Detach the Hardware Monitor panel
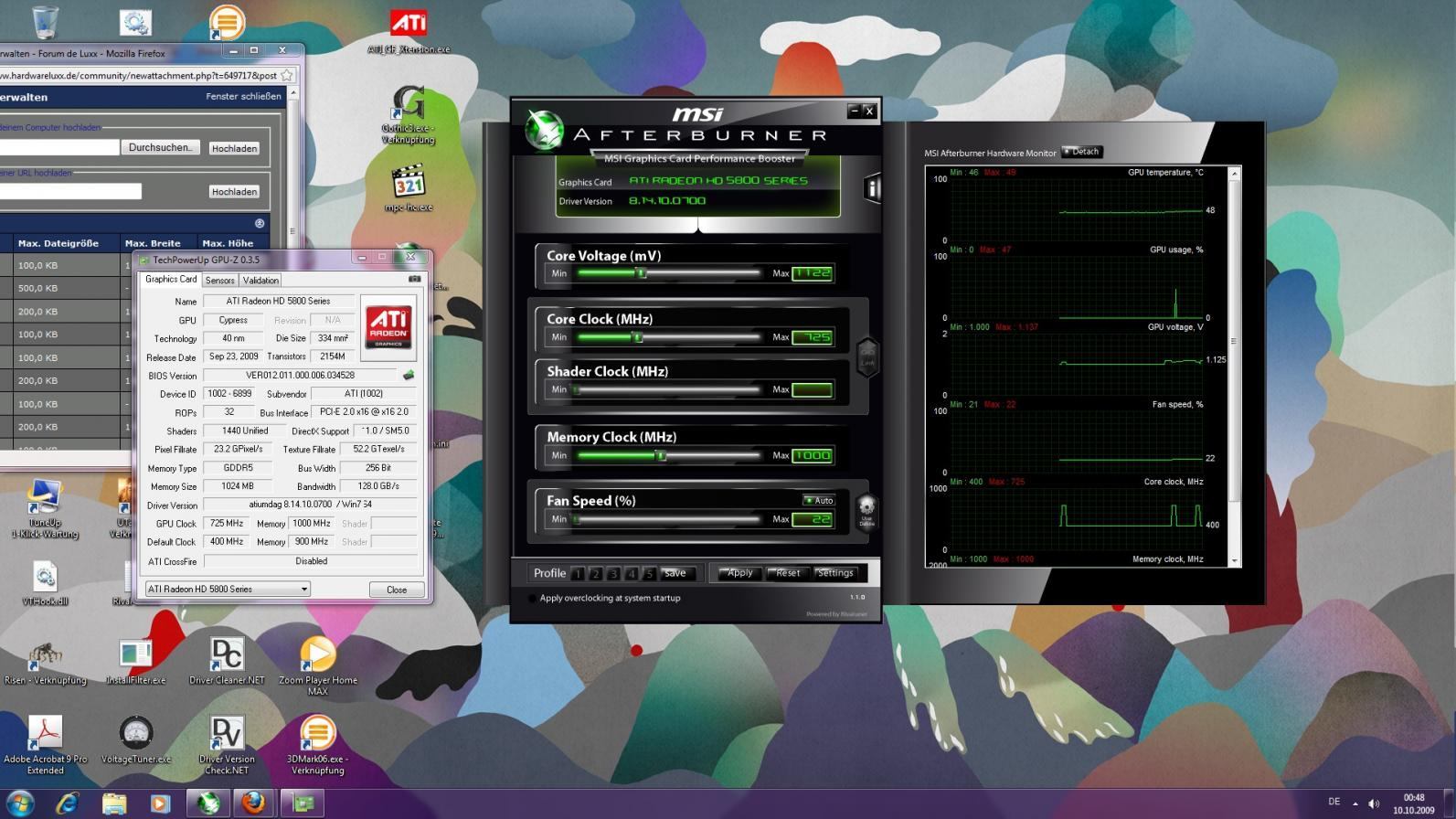This screenshot has height=819, width=1456. [1082, 152]
